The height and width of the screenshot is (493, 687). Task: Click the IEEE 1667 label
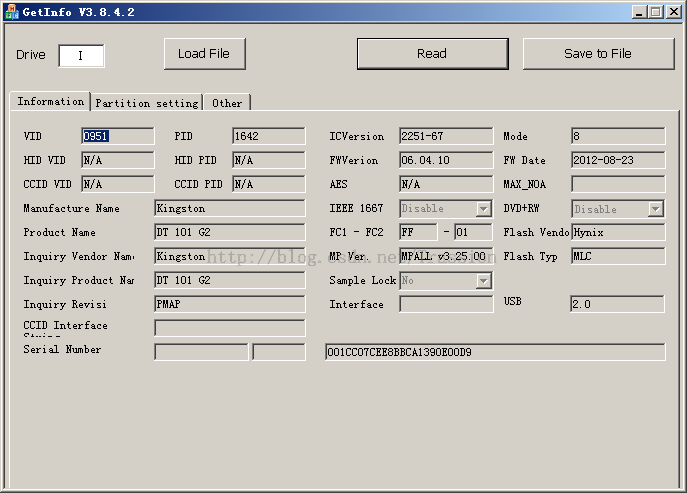(356, 208)
